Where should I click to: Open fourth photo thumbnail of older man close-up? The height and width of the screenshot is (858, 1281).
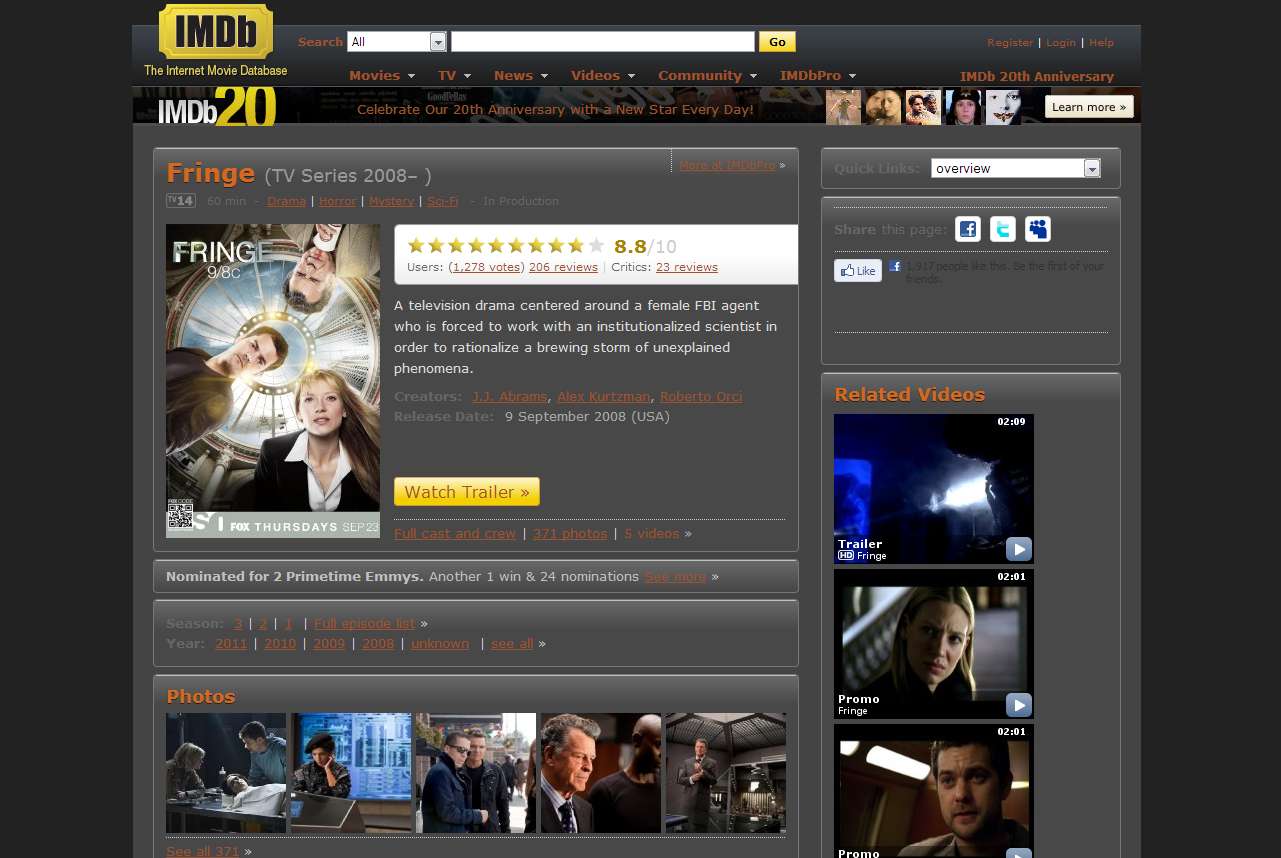click(x=601, y=773)
